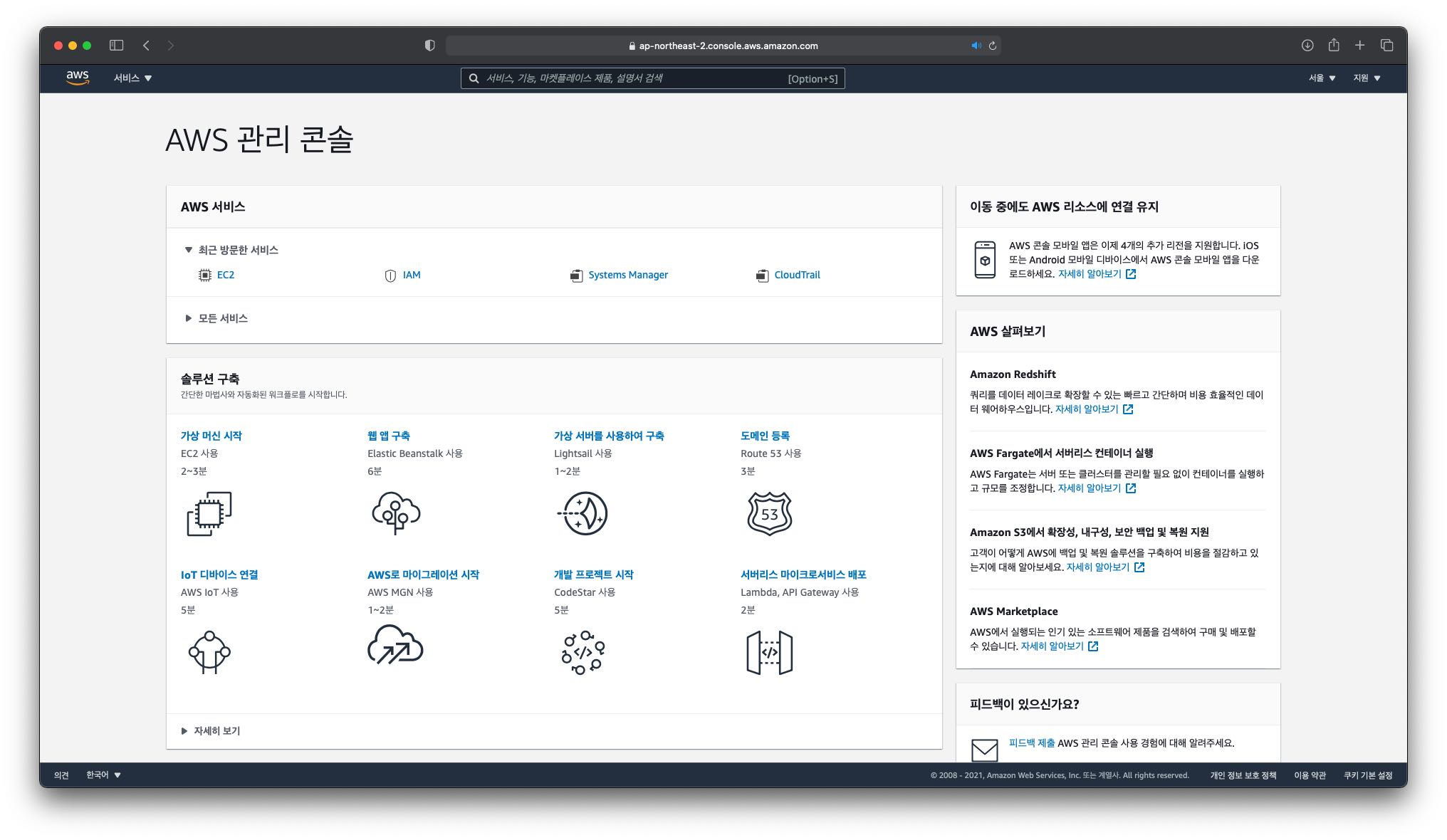The height and width of the screenshot is (840, 1447).
Task: Toggle the Safari sidebar button
Action: (x=116, y=46)
